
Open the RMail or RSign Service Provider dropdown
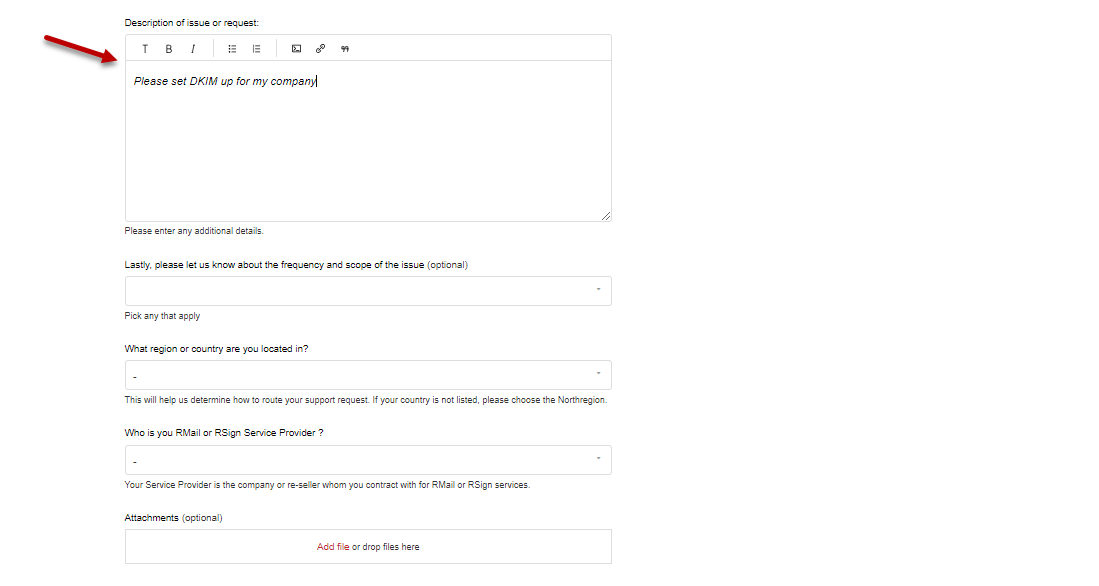click(367, 460)
